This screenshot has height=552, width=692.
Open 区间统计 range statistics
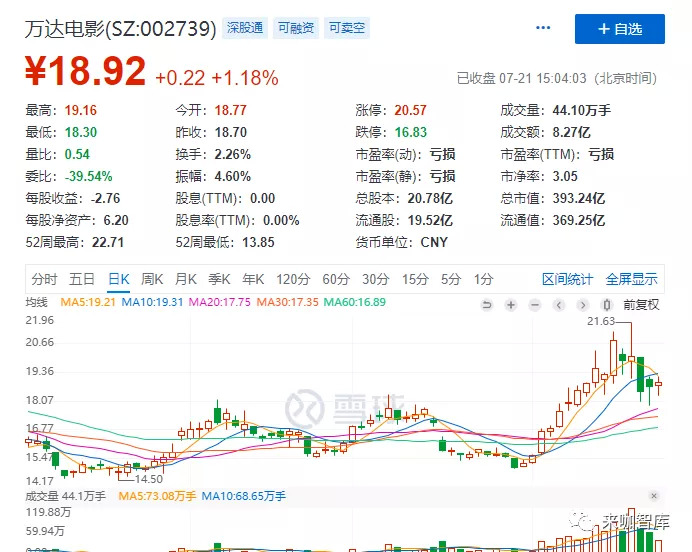point(568,279)
